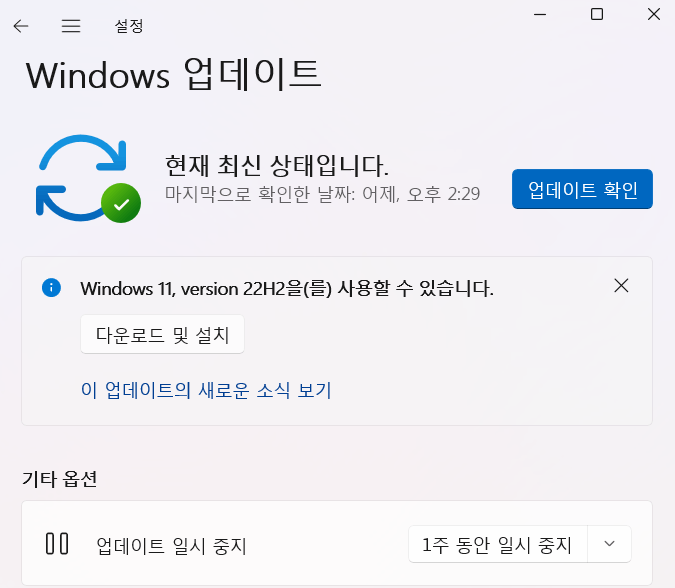Click the 마지막으로 확인한 날짜 text
The image size is (675, 588).
[322, 194]
